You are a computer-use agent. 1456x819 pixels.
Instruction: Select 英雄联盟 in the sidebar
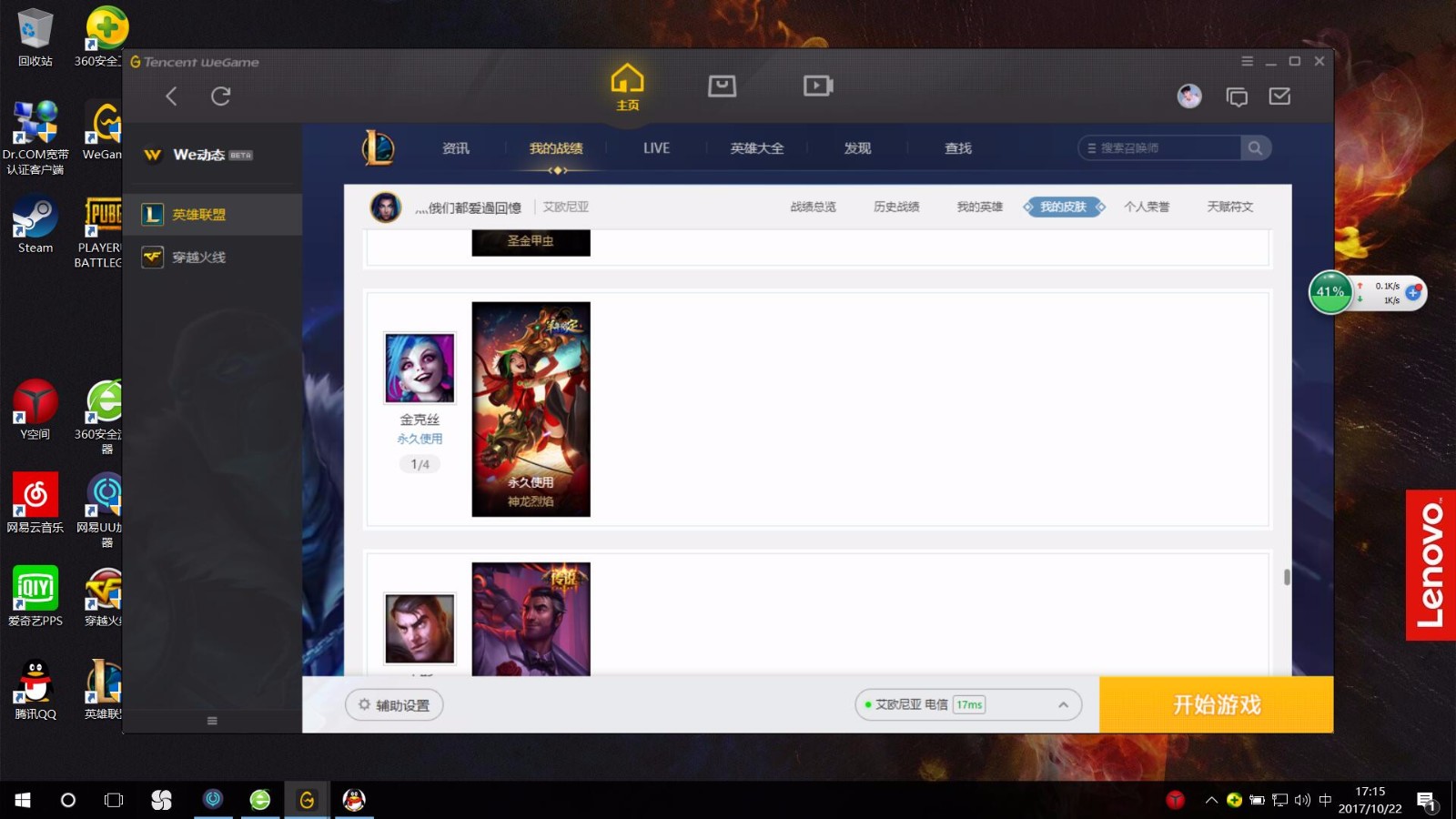pyautogui.click(x=213, y=215)
